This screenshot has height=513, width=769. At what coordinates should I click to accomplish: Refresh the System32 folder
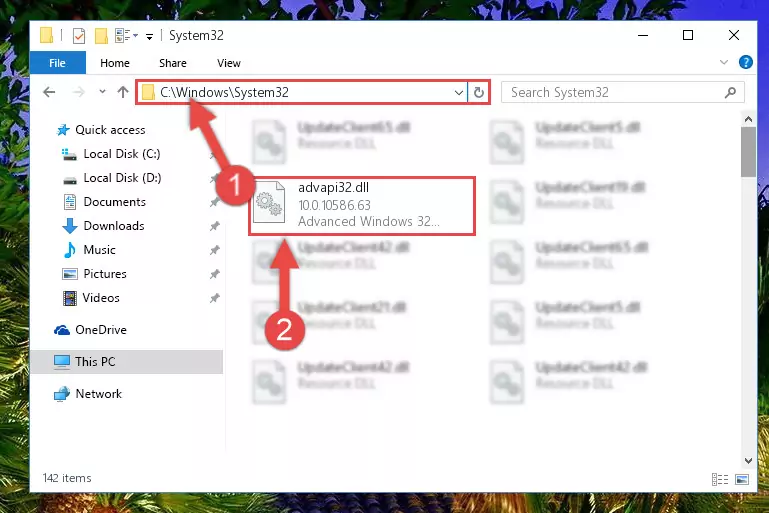479,92
